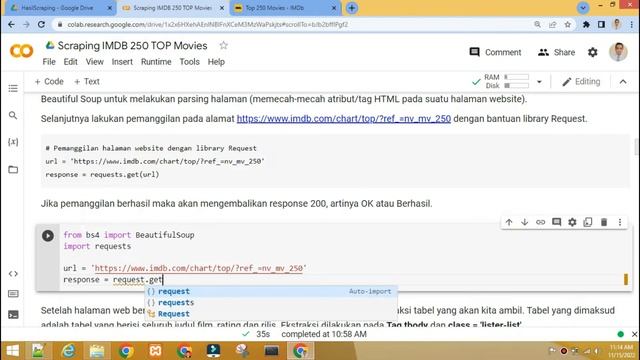Image resolution: width=640 pixels, height=360 pixels.
Task: Click the Colab CO logo
Action: point(21,51)
